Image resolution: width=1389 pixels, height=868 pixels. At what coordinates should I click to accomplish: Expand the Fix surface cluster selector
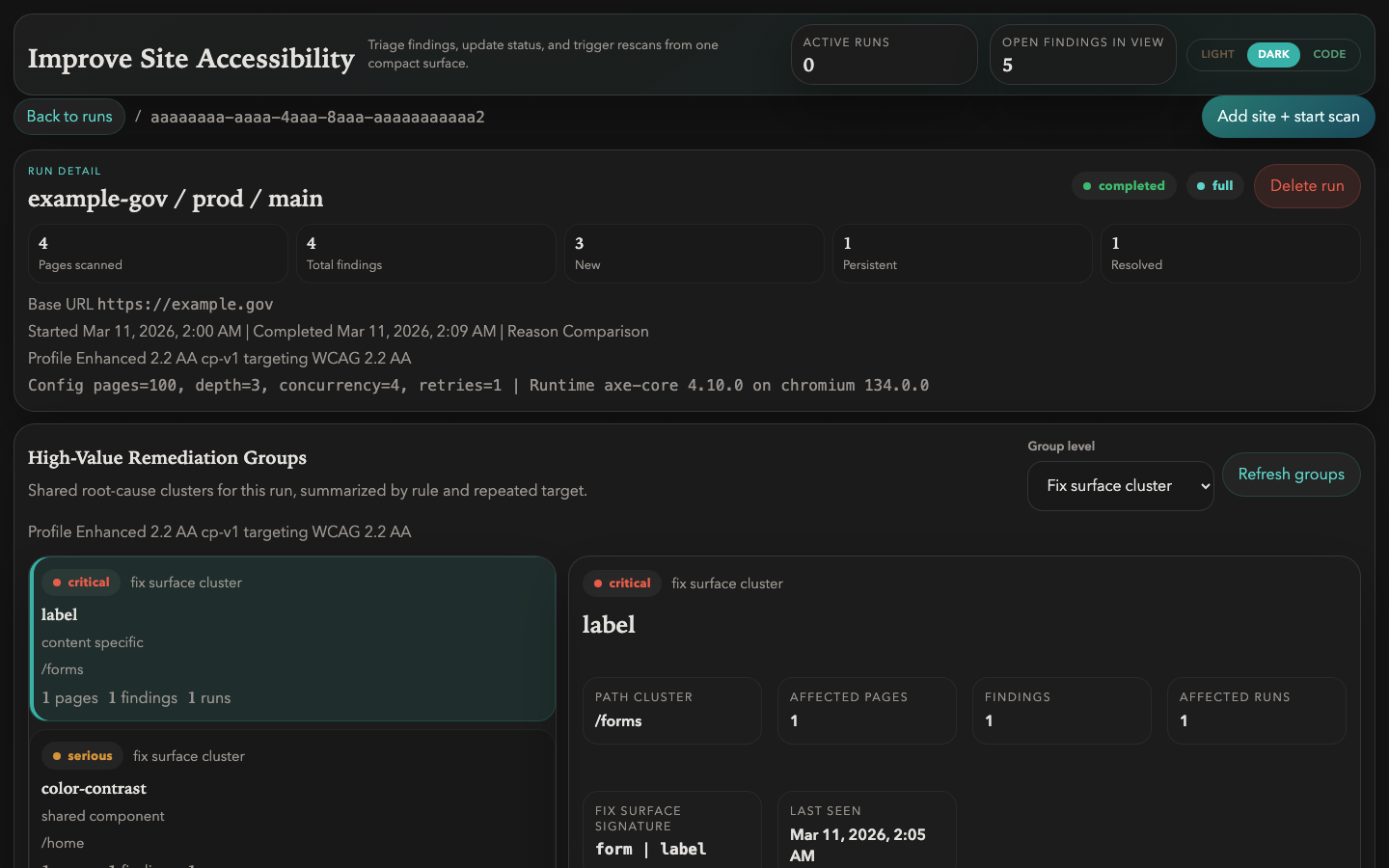[1120, 486]
